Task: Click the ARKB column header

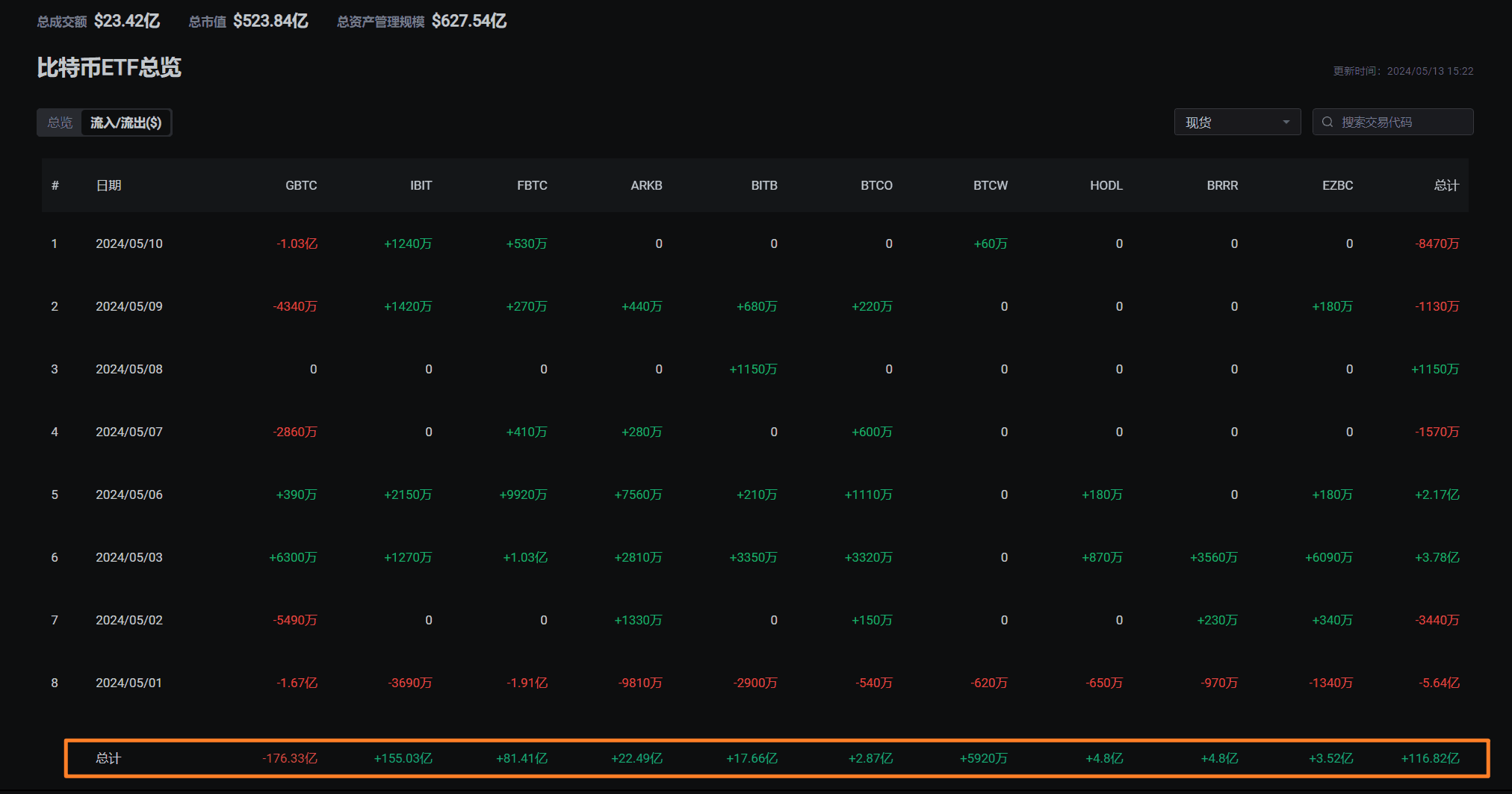Action: pos(646,185)
